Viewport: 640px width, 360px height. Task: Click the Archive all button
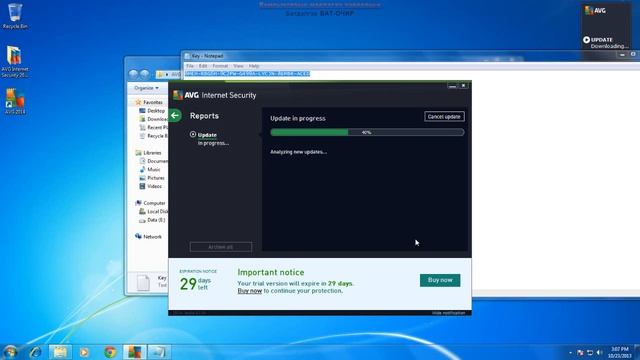click(x=221, y=247)
